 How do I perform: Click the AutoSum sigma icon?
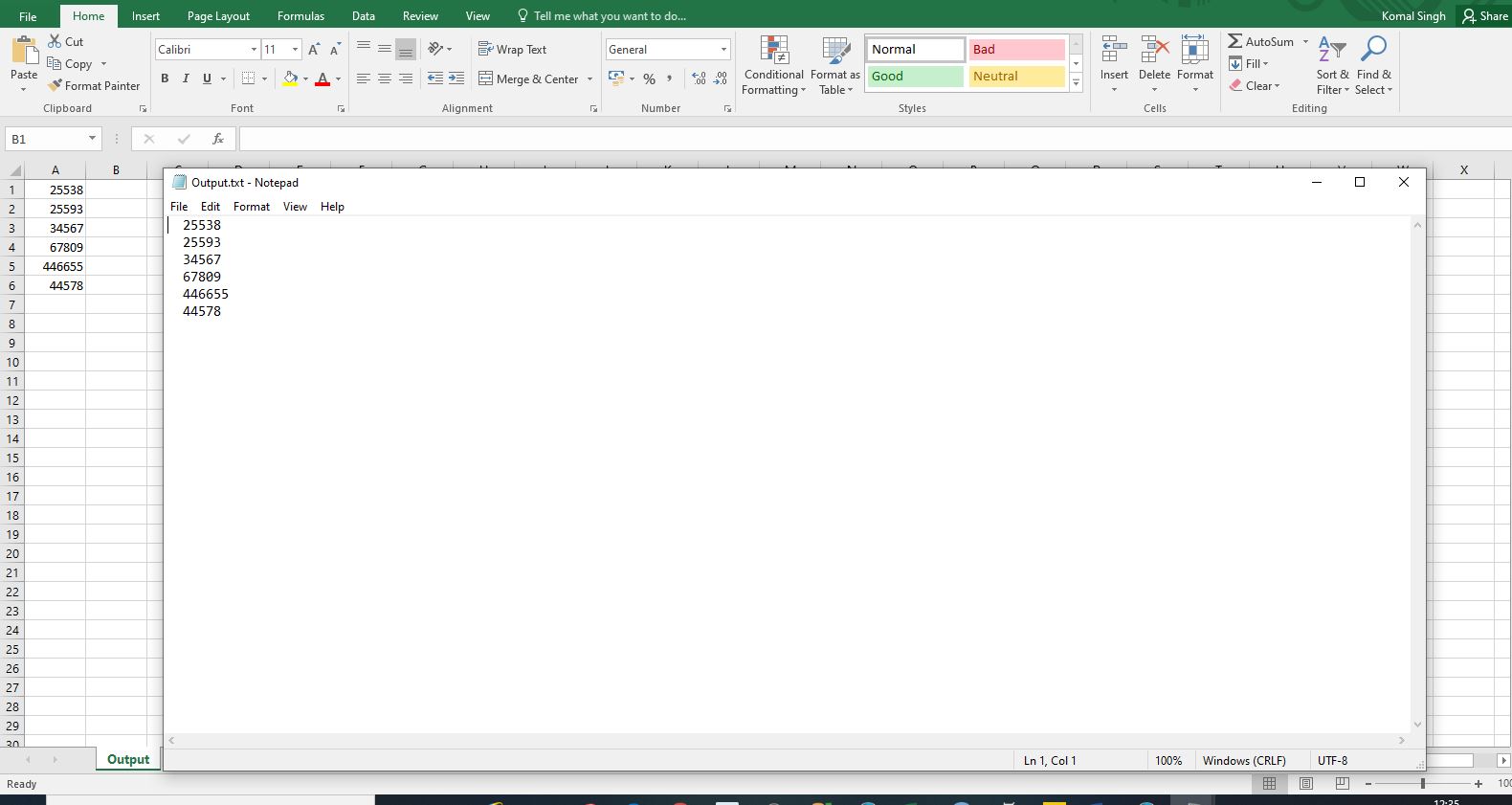pyautogui.click(x=1235, y=41)
